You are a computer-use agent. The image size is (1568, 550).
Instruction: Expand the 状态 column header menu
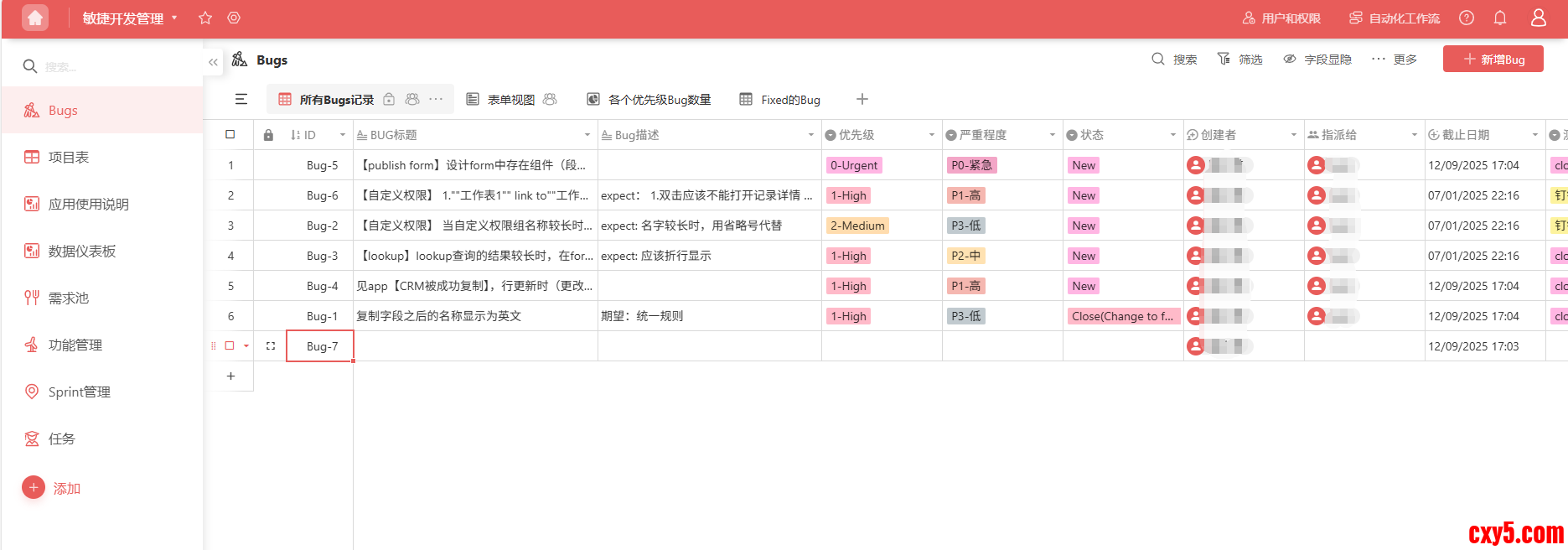(1172, 135)
